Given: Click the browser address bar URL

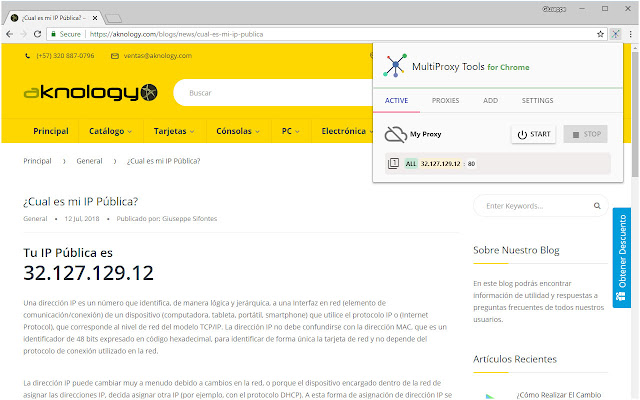Looking at the screenshot, I should tap(176, 34).
